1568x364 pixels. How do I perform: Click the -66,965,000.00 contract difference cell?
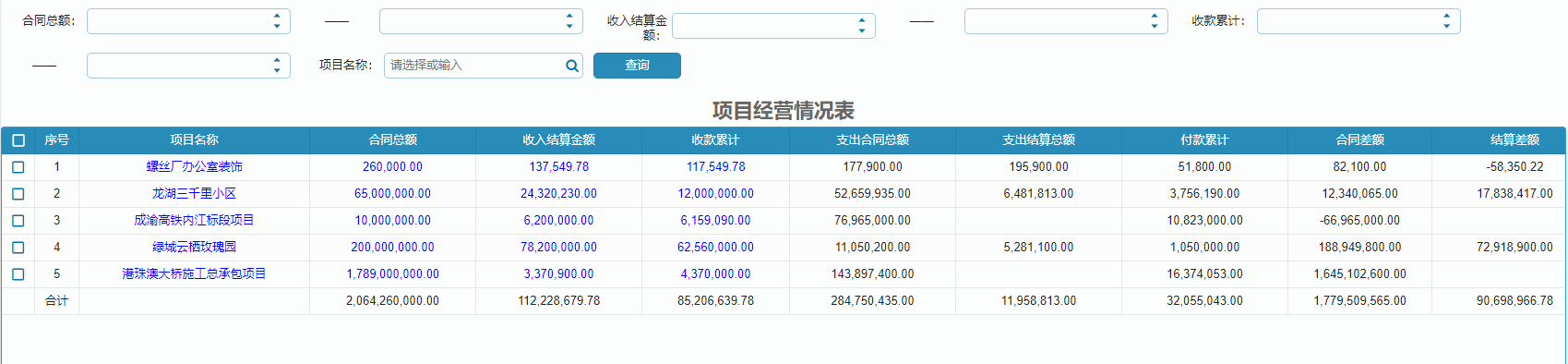click(1359, 221)
